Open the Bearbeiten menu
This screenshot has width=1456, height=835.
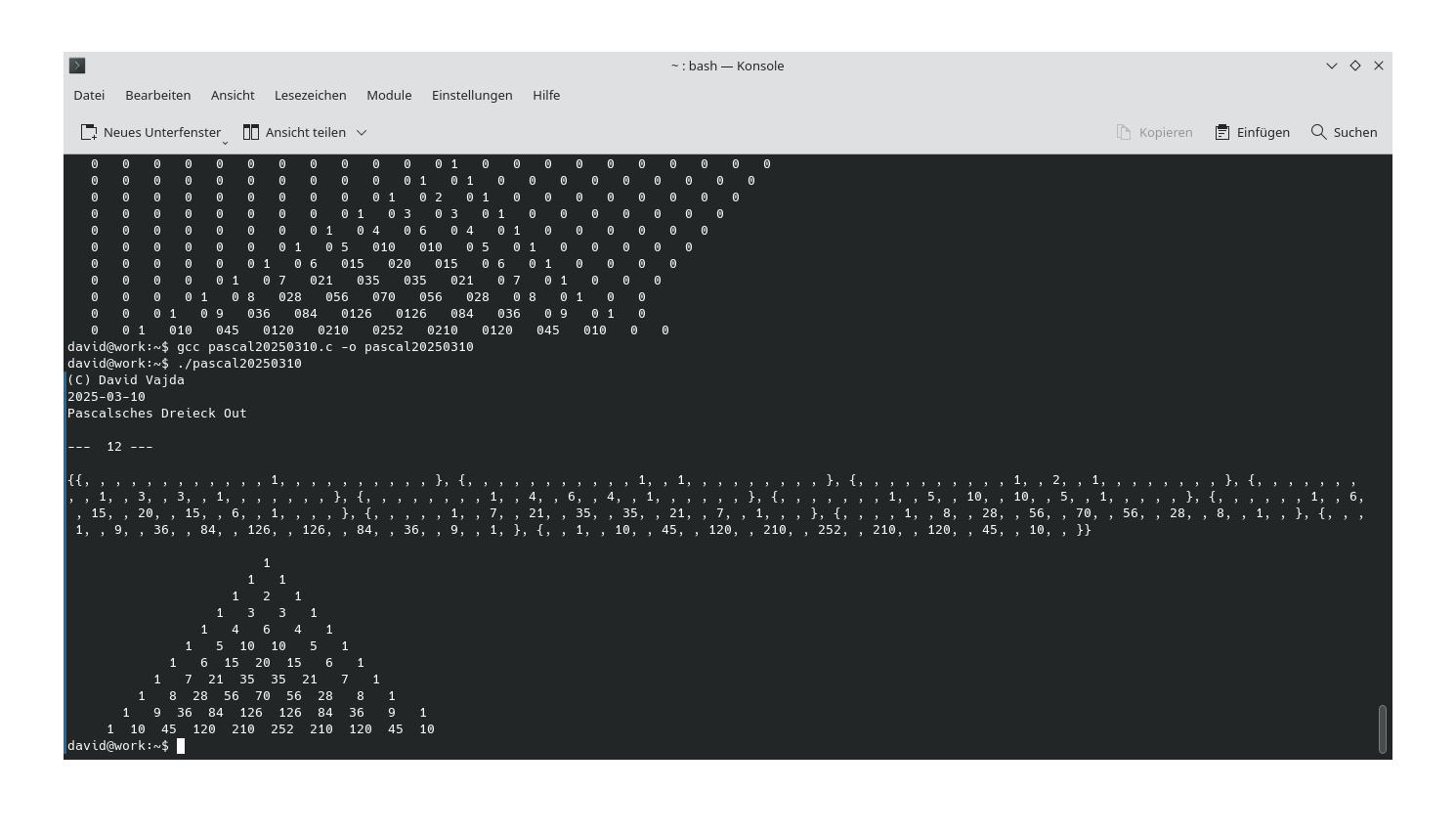click(x=158, y=95)
